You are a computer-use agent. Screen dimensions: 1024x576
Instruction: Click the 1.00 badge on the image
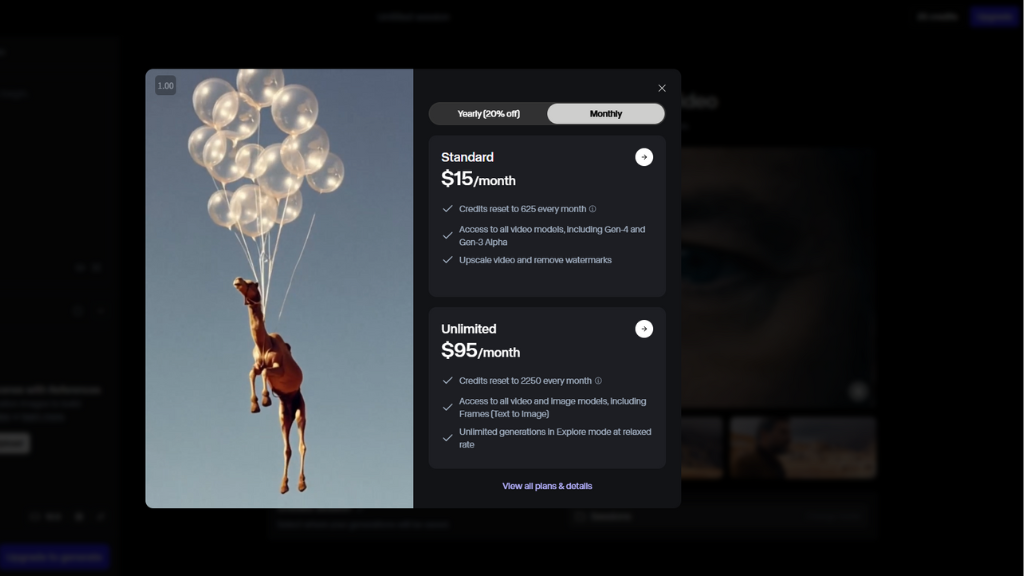(x=166, y=86)
